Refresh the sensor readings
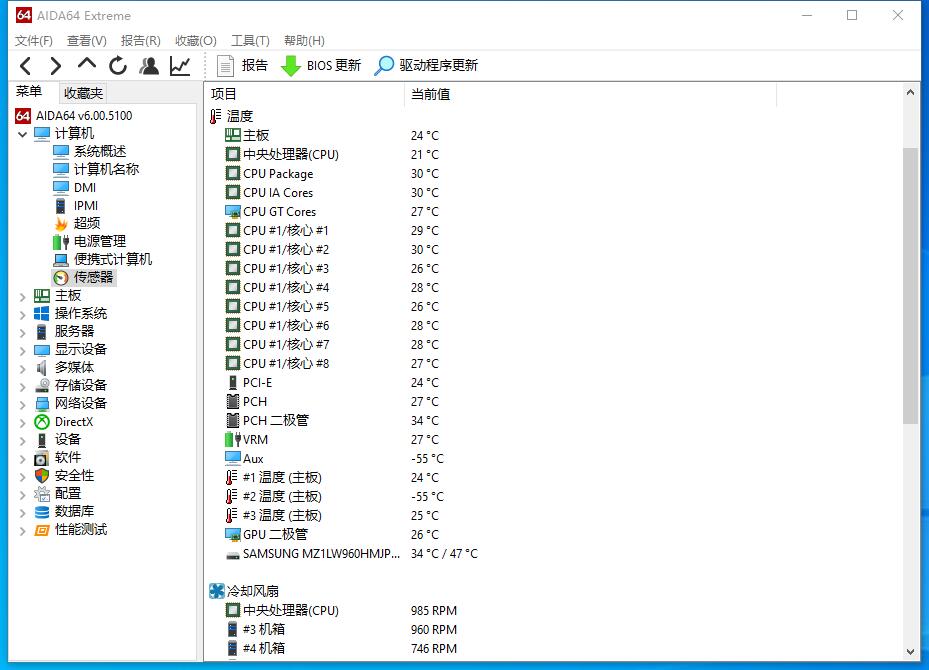This screenshot has height=670, width=929. pos(118,66)
